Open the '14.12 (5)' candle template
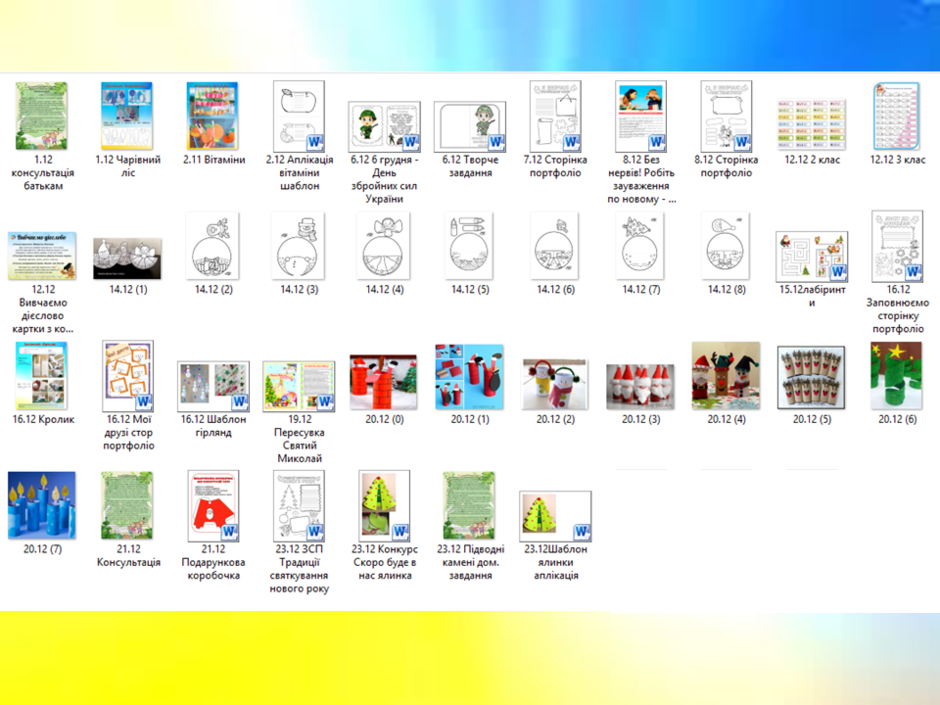Image resolution: width=940 pixels, height=705 pixels. (x=470, y=246)
